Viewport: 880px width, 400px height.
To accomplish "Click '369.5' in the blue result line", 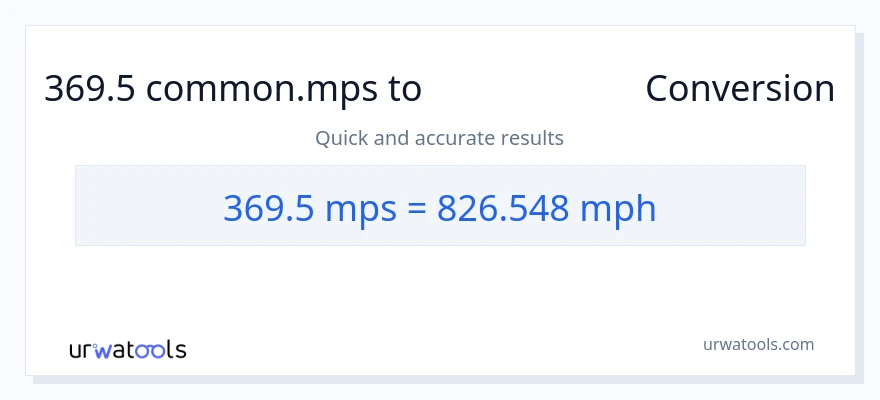I will click(x=265, y=208).
